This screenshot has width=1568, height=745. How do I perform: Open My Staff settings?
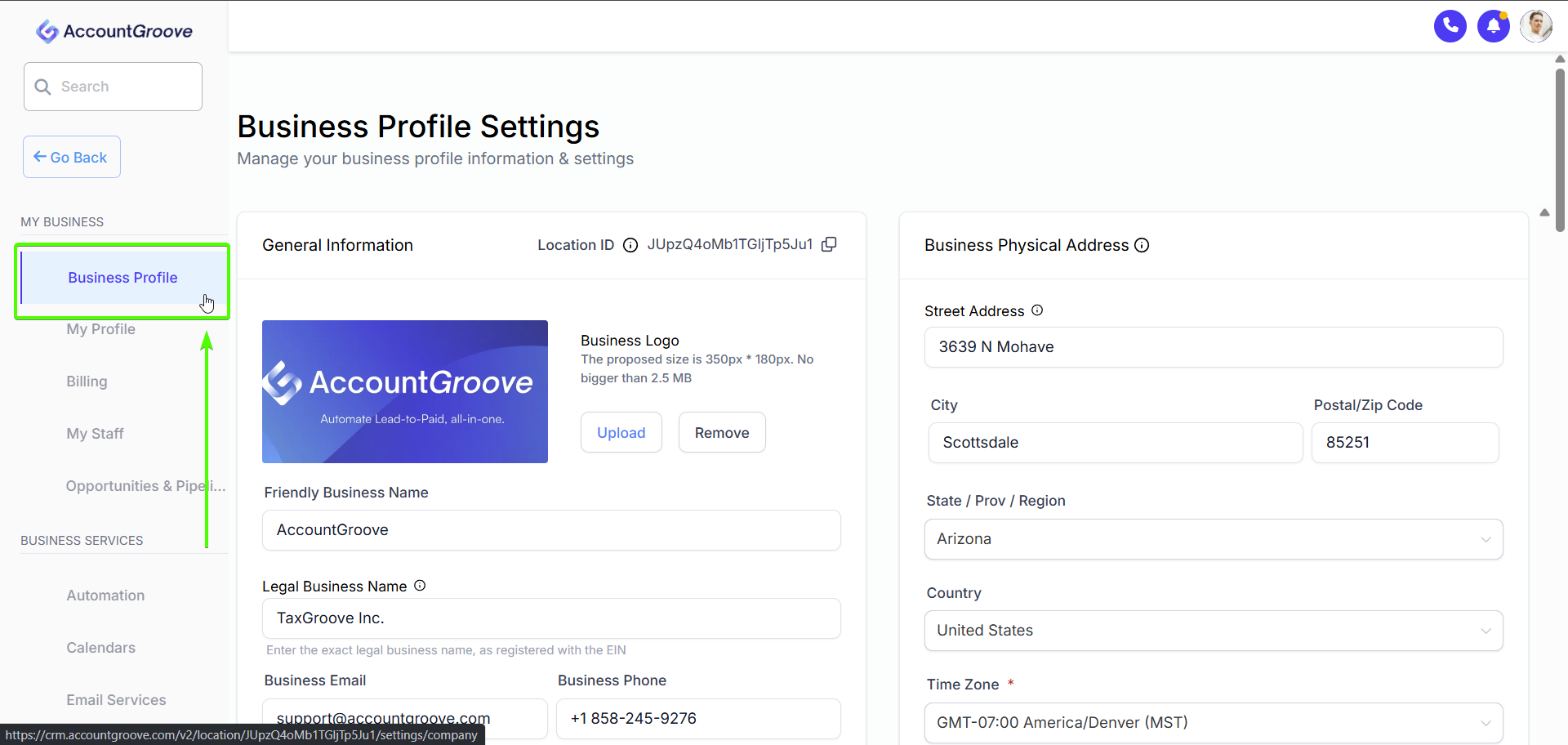click(x=95, y=434)
